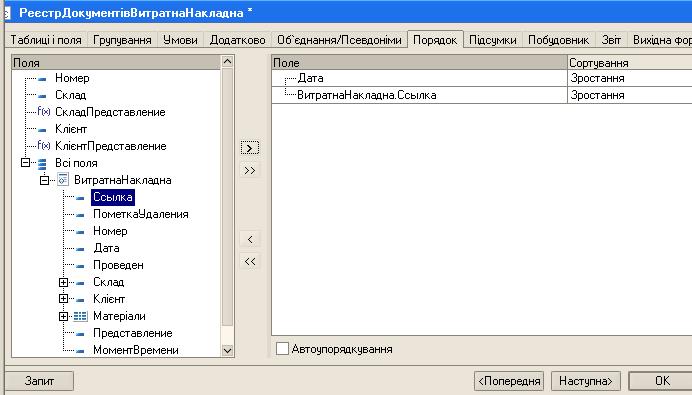The image size is (692, 395).
Task: Click the tabular section icon of Матеріали
Action: click(x=80, y=316)
